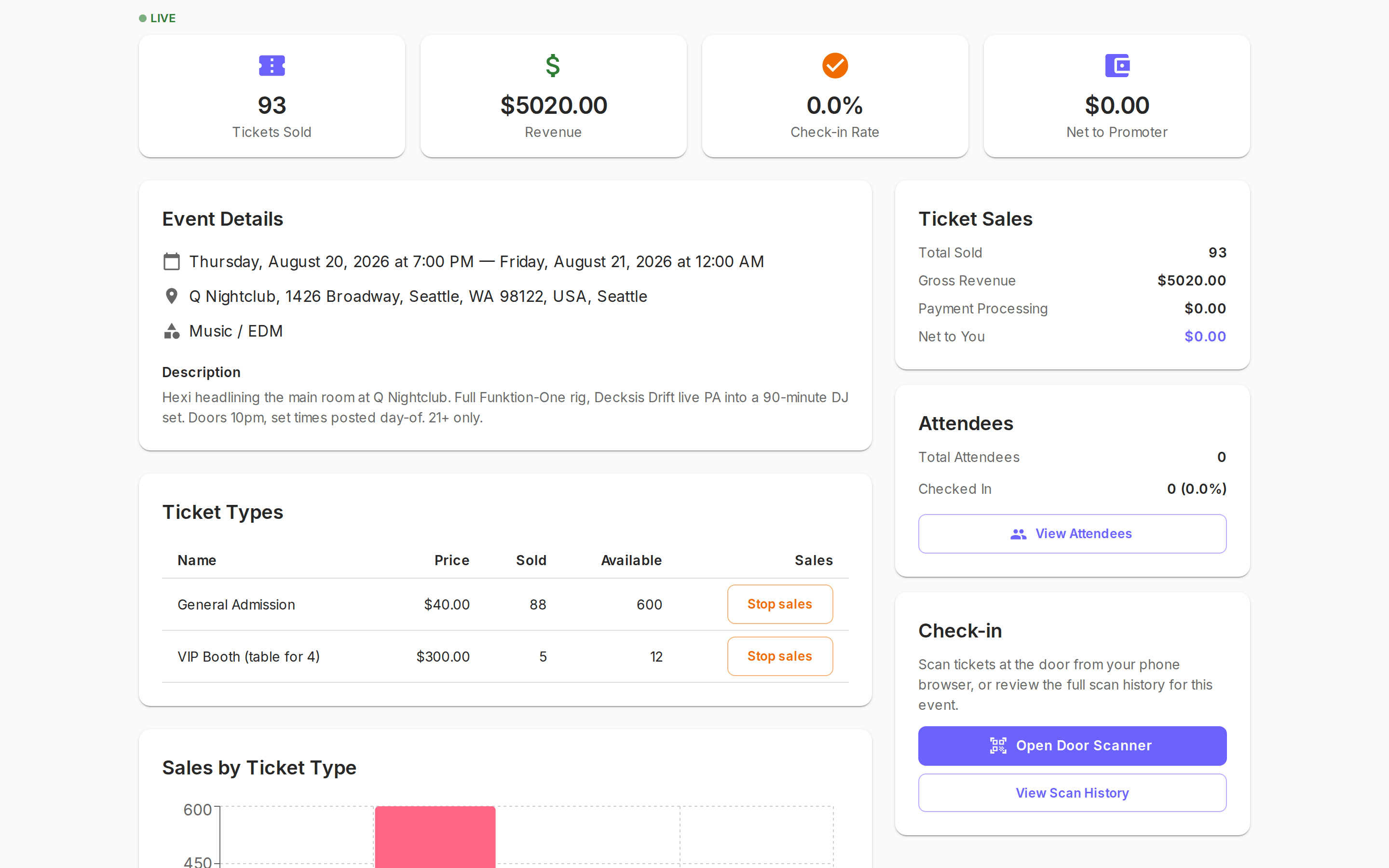
Task: Click the Check-in heading
Action: click(x=960, y=631)
